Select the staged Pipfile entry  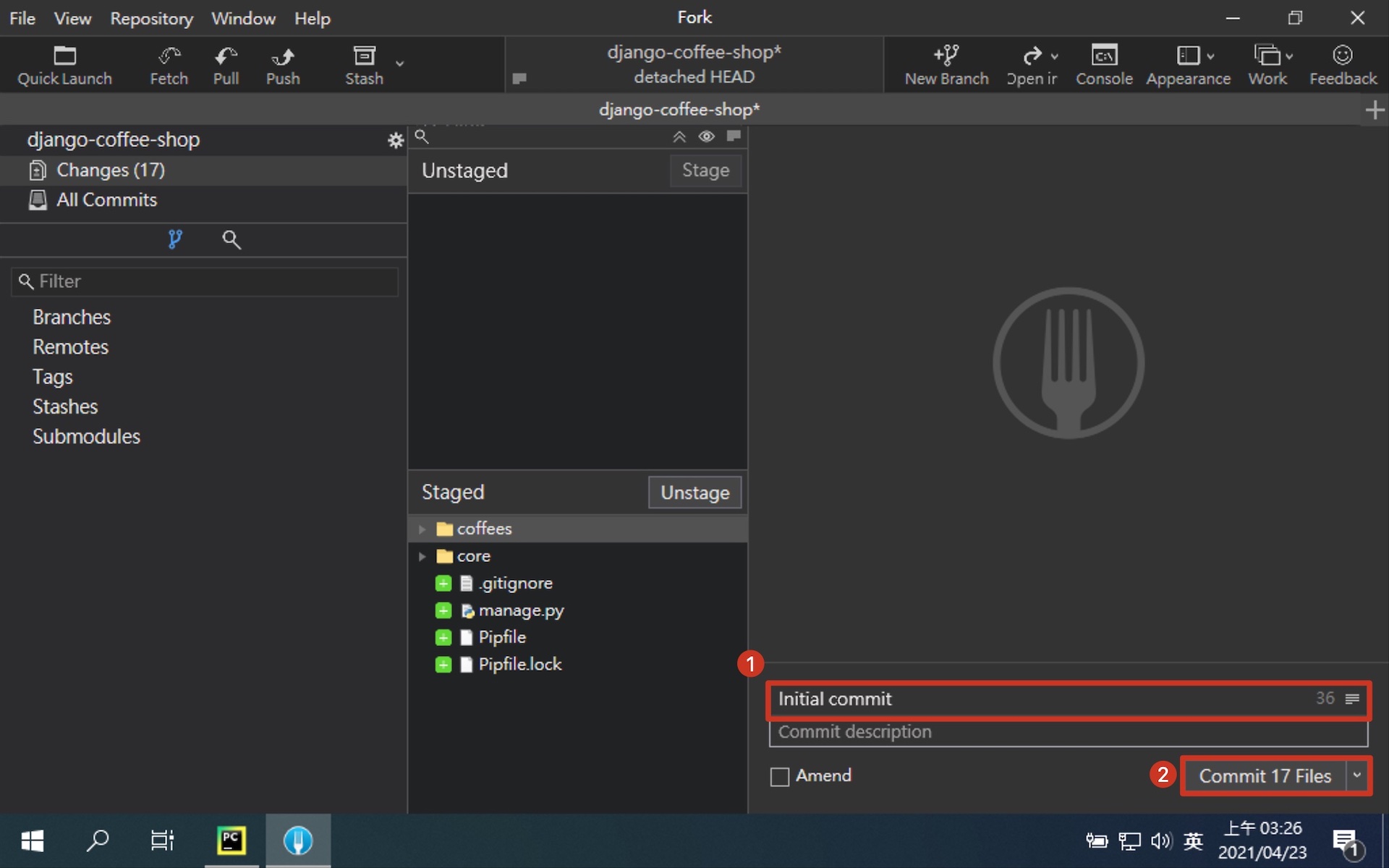point(577,637)
